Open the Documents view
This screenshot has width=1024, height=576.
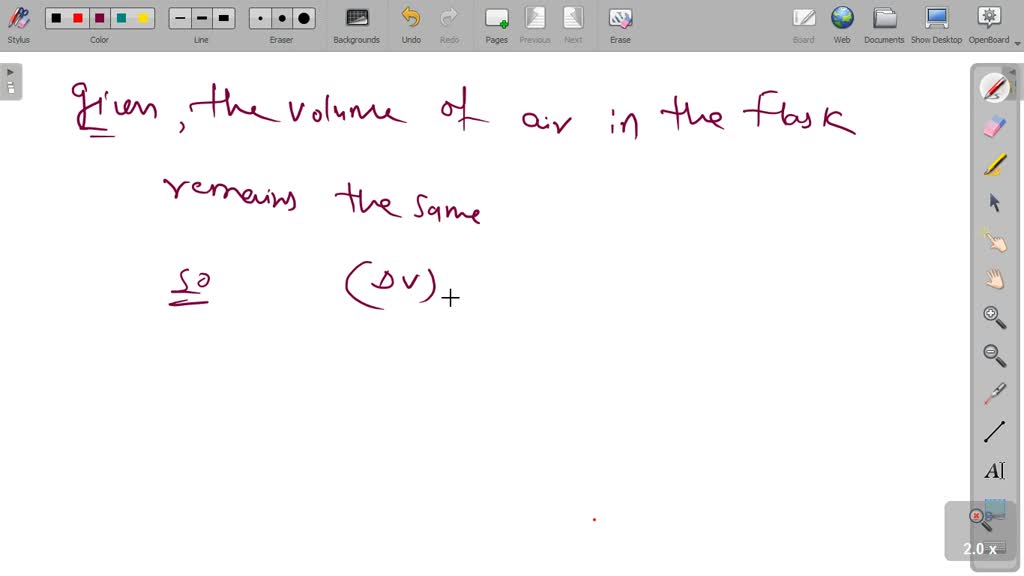884,25
